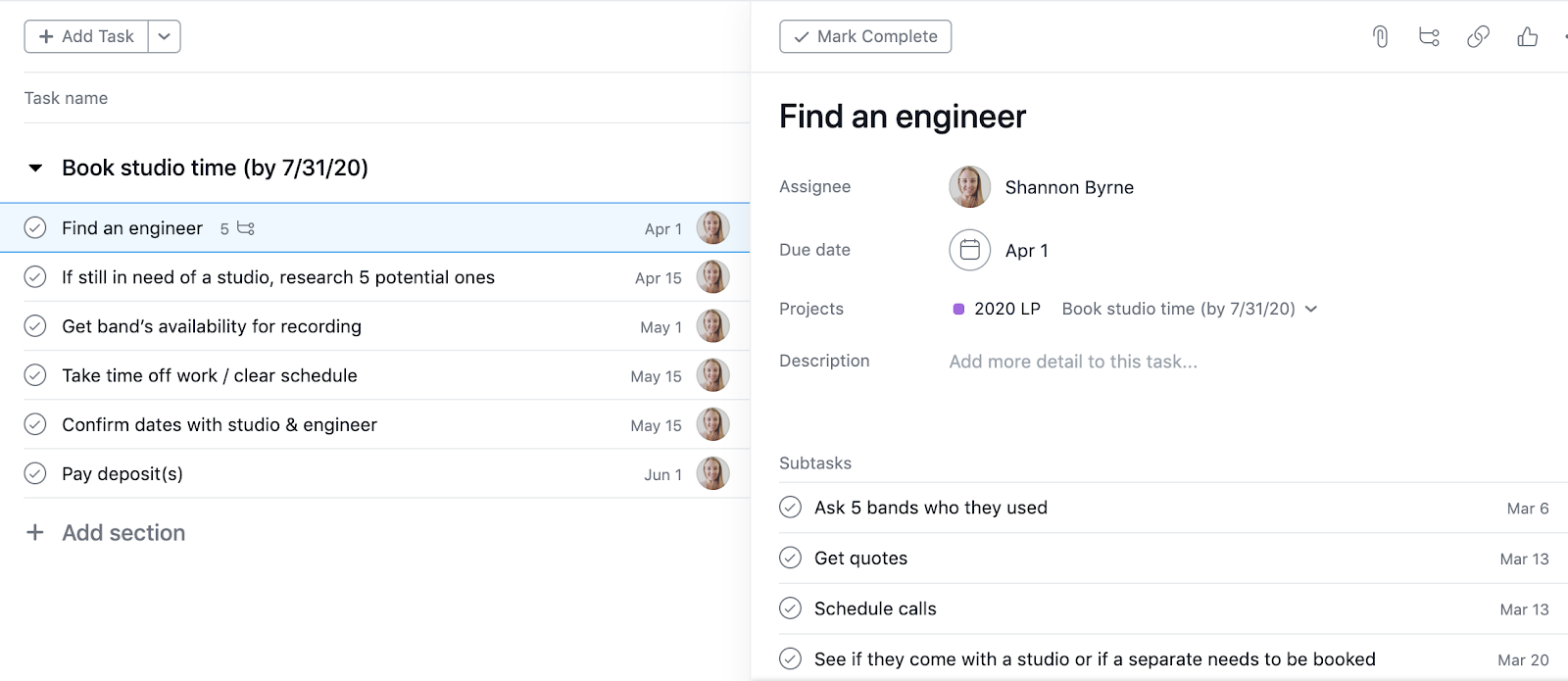Click the plus icon next to Add section

(35, 532)
